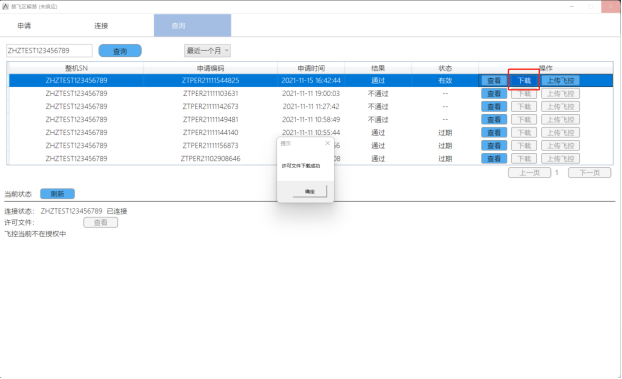Open the 连接 tab

point(101,26)
